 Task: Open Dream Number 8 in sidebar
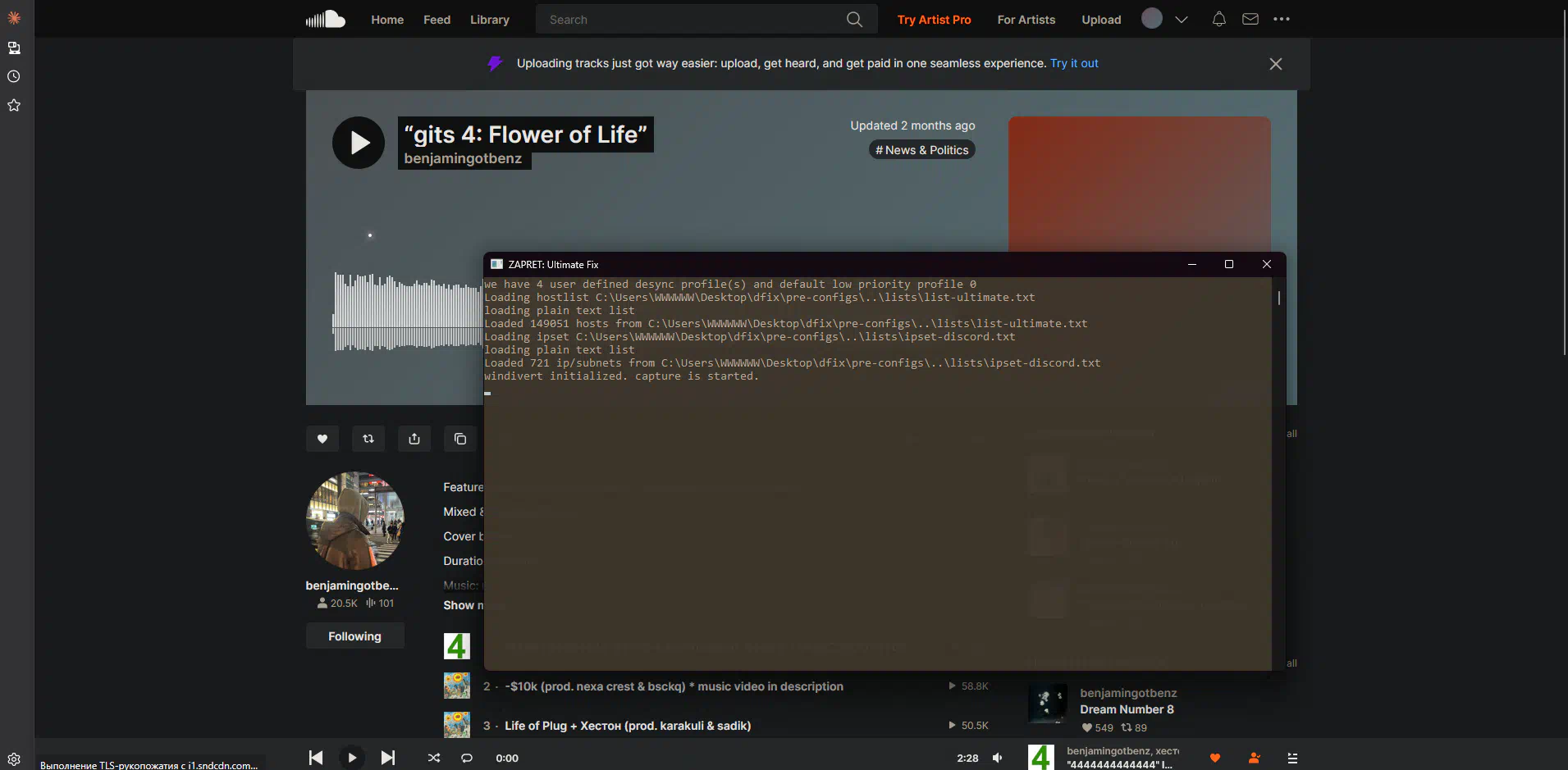click(1127, 709)
